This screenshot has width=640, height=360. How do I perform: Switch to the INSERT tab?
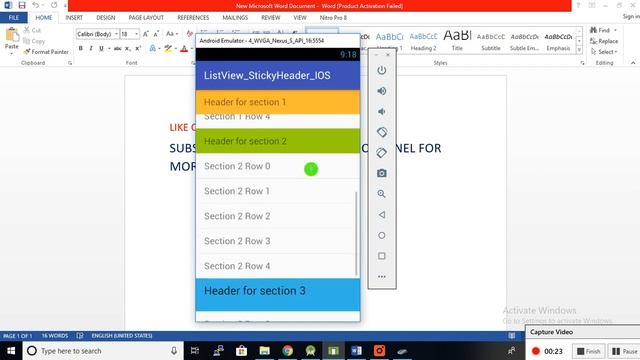[74, 18]
